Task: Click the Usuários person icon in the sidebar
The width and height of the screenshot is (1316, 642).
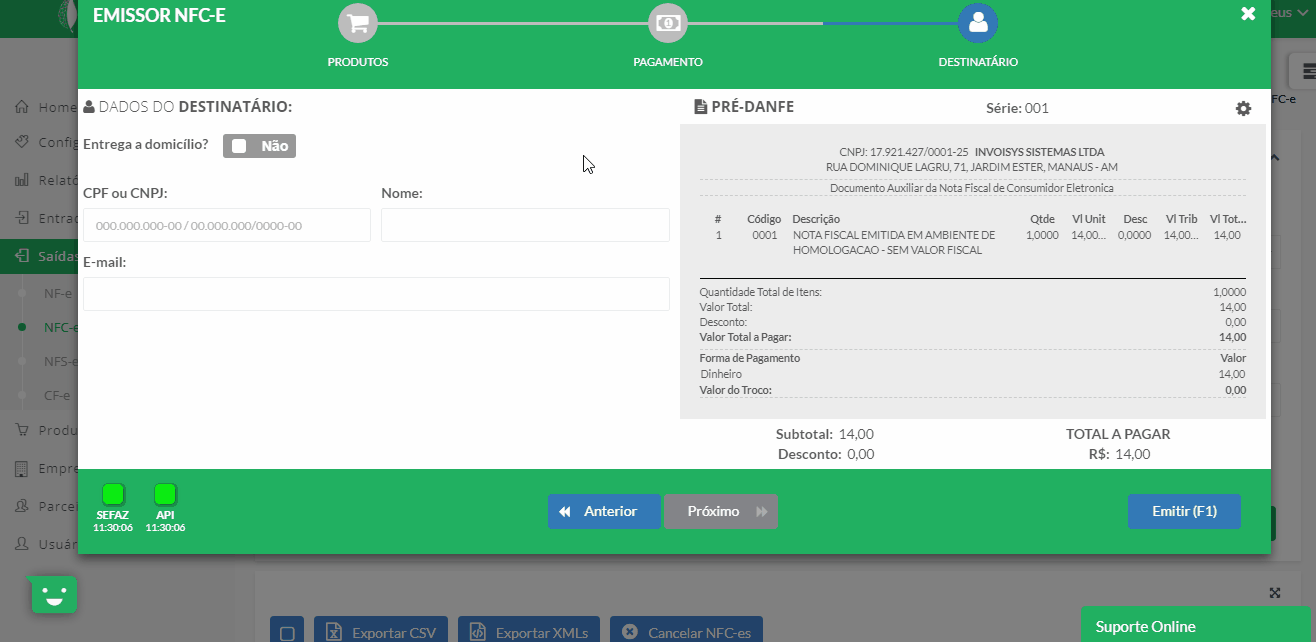Action: (22, 544)
